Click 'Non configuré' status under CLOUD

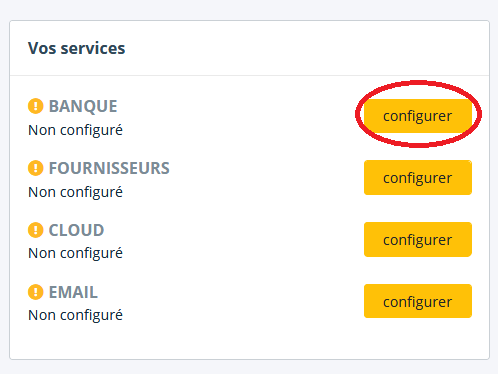tap(75, 253)
